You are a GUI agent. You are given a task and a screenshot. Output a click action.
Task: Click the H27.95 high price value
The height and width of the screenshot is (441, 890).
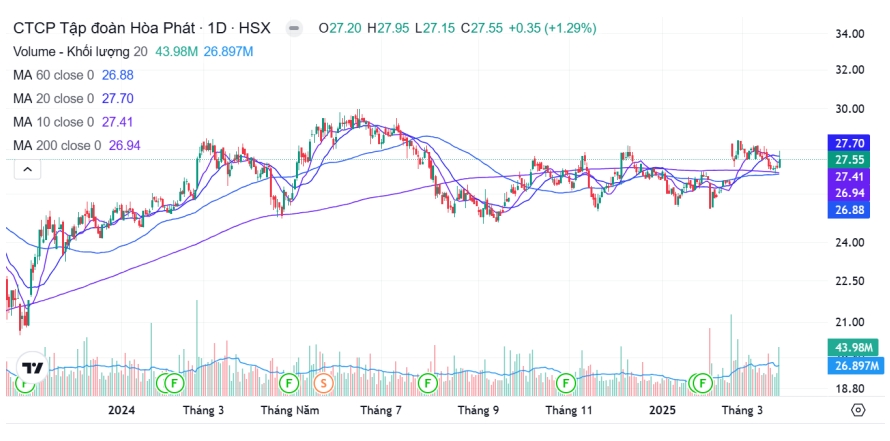388,28
